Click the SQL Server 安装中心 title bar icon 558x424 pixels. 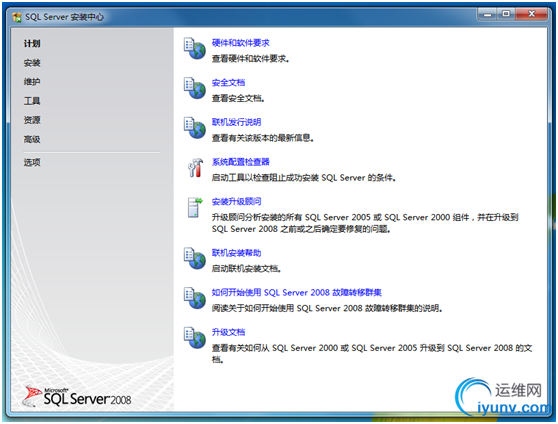[17, 17]
